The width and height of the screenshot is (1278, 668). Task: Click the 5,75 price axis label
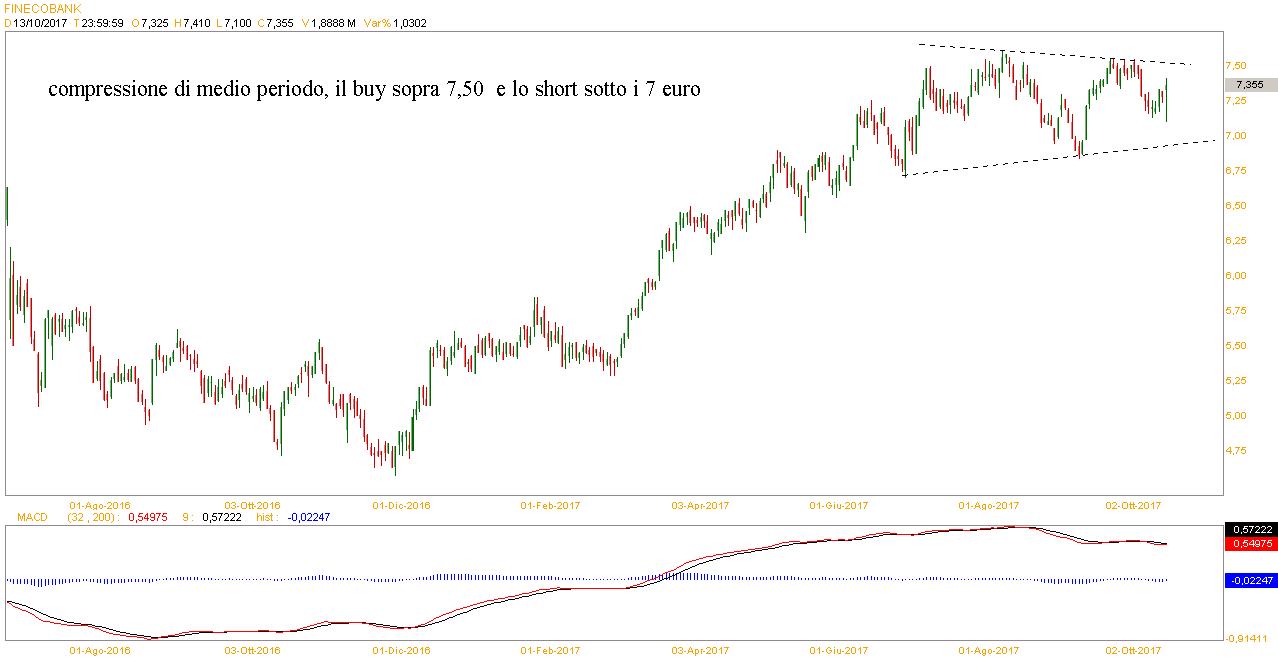point(1236,311)
